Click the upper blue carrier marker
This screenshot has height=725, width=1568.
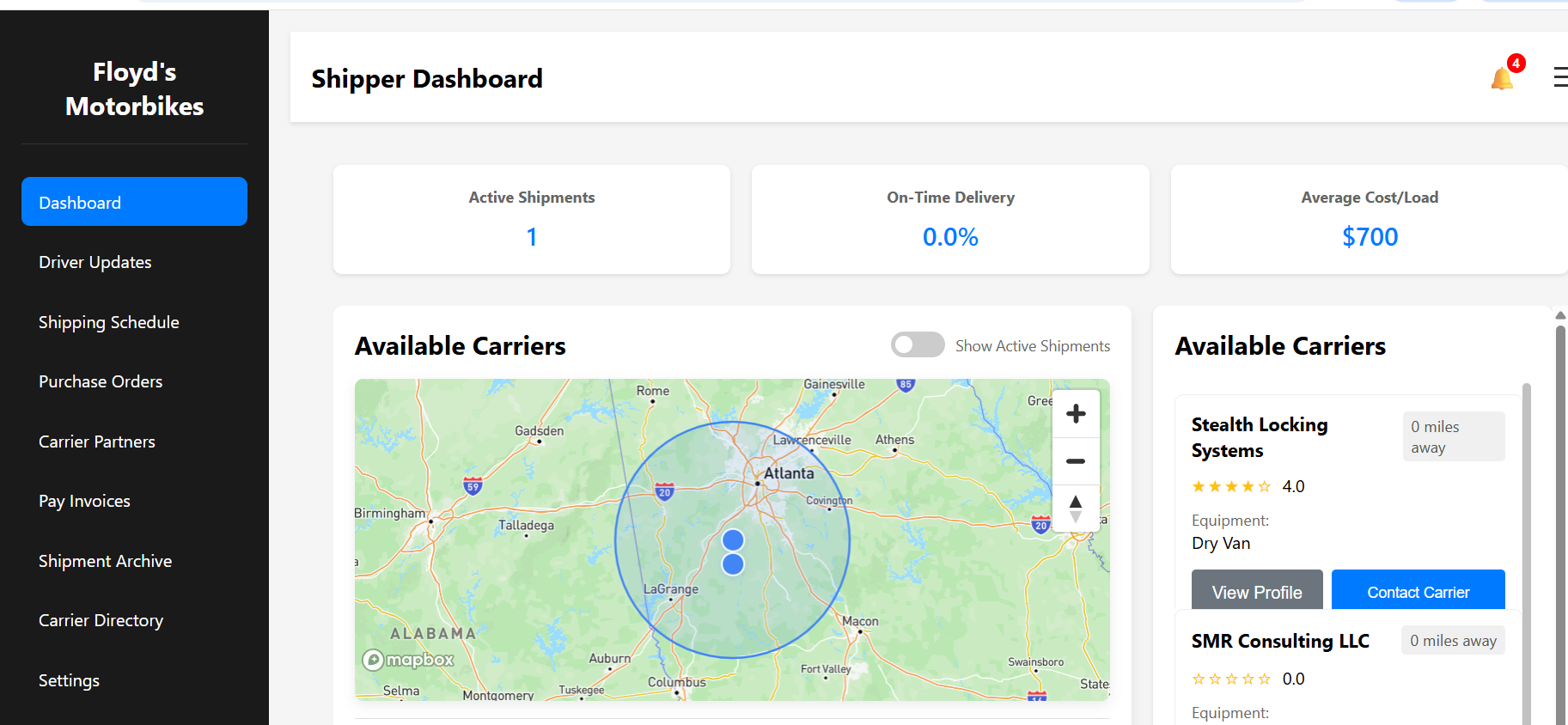pyautogui.click(x=733, y=539)
